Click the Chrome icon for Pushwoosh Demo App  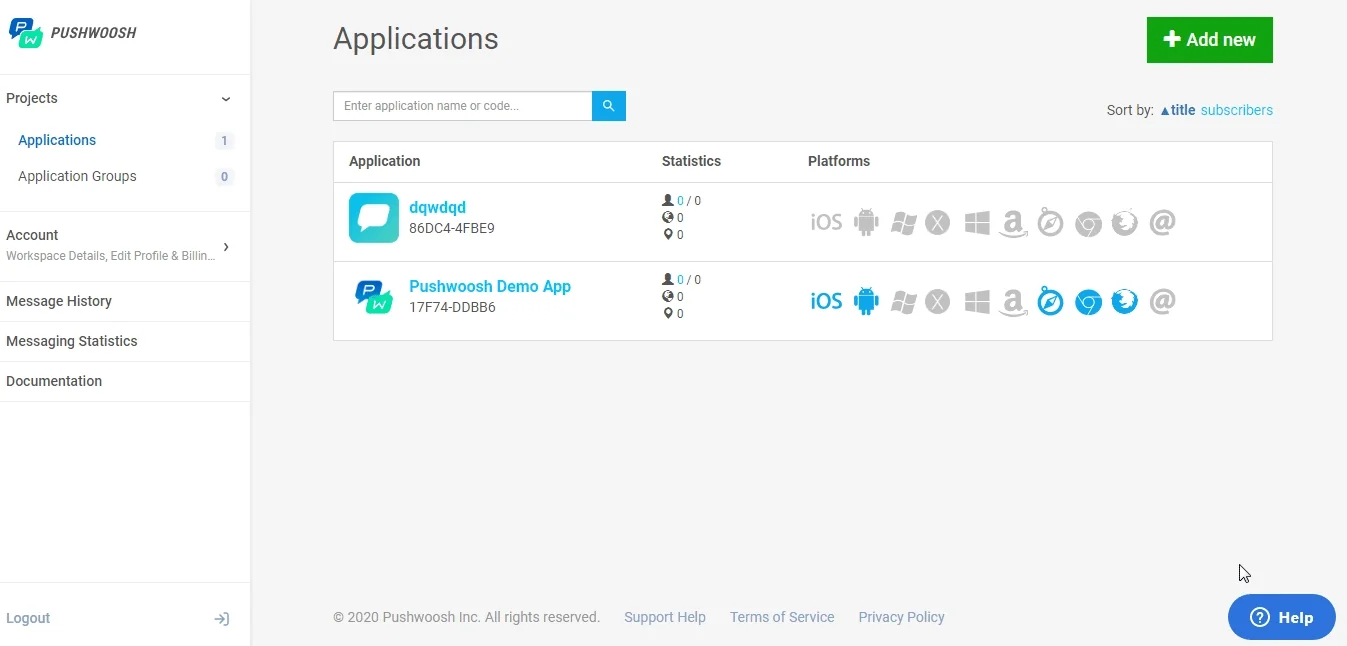pos(1088,302)
